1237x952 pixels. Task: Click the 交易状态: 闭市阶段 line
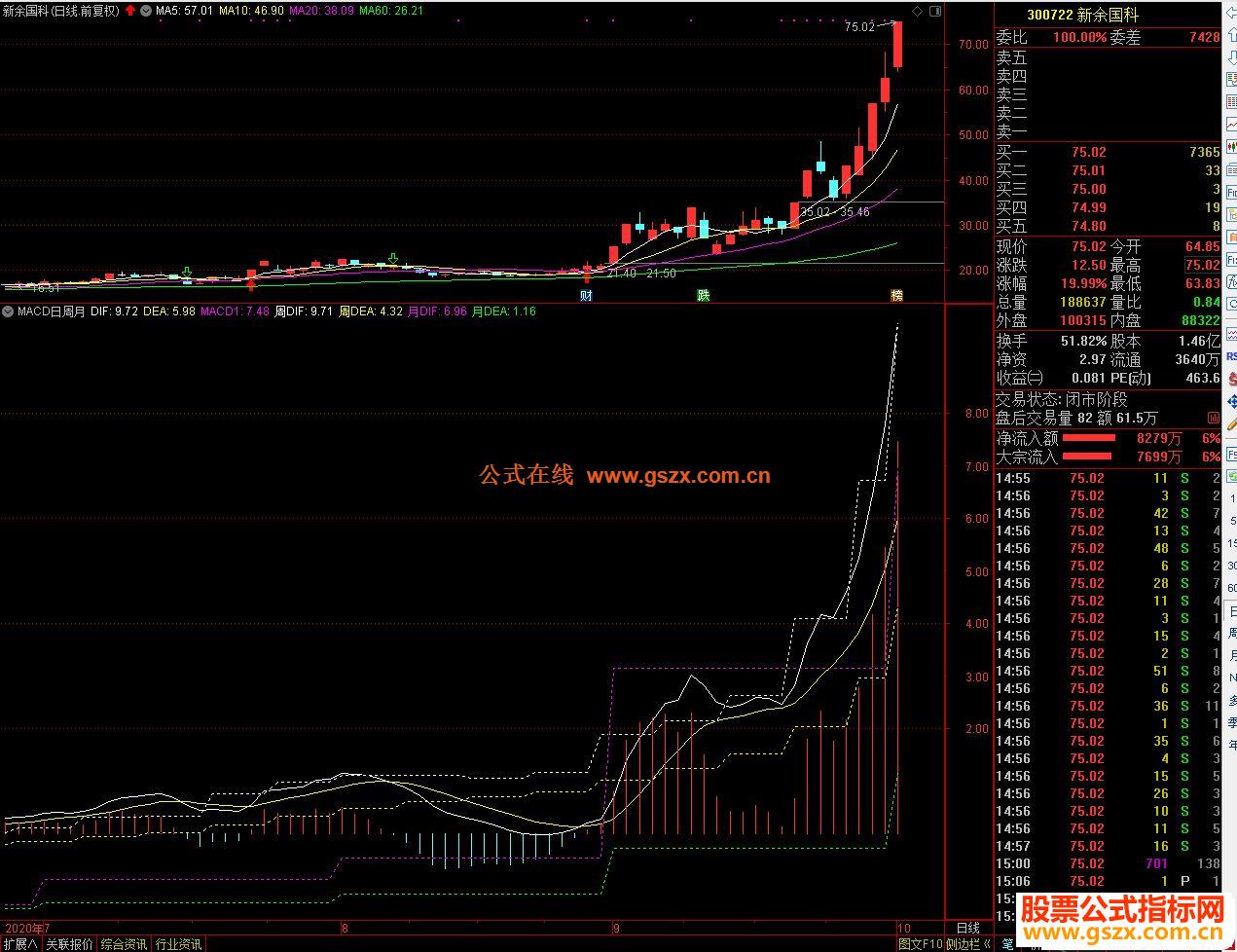(x=1061, y=399)
